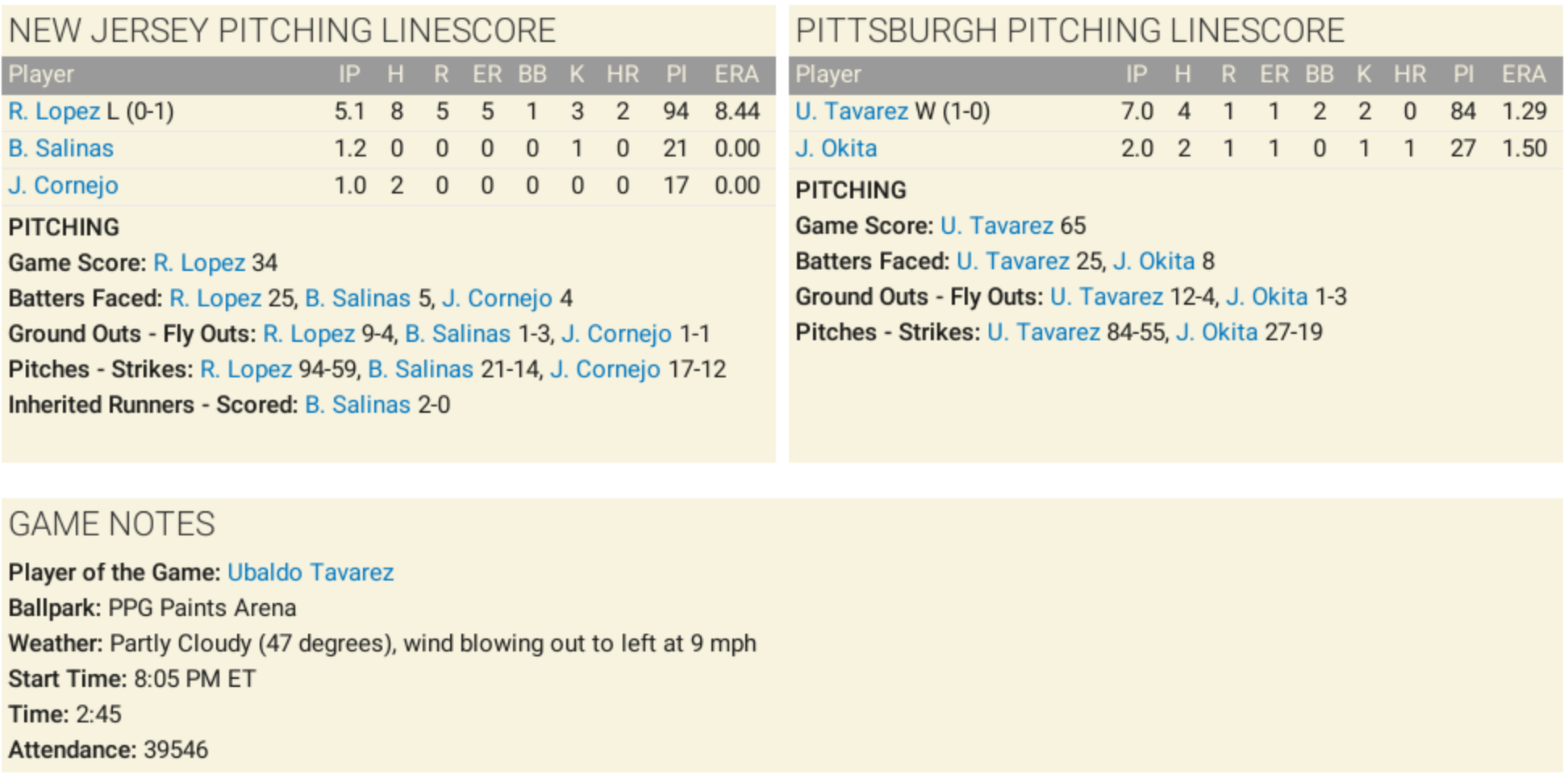
Task: Click the Player header in New Jersey table
Action: tap(41, 75)
